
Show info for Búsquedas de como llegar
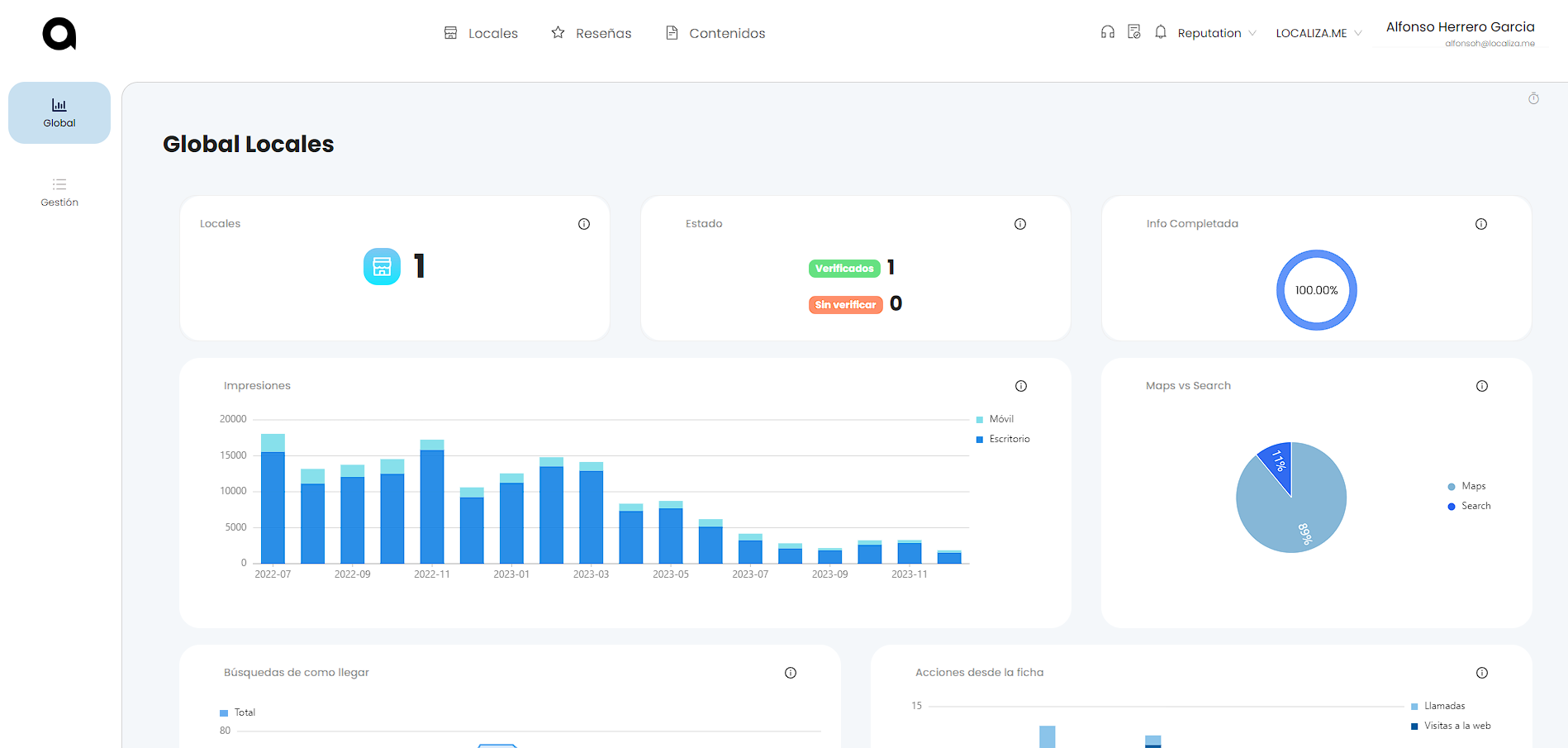(x=791, y=673)
